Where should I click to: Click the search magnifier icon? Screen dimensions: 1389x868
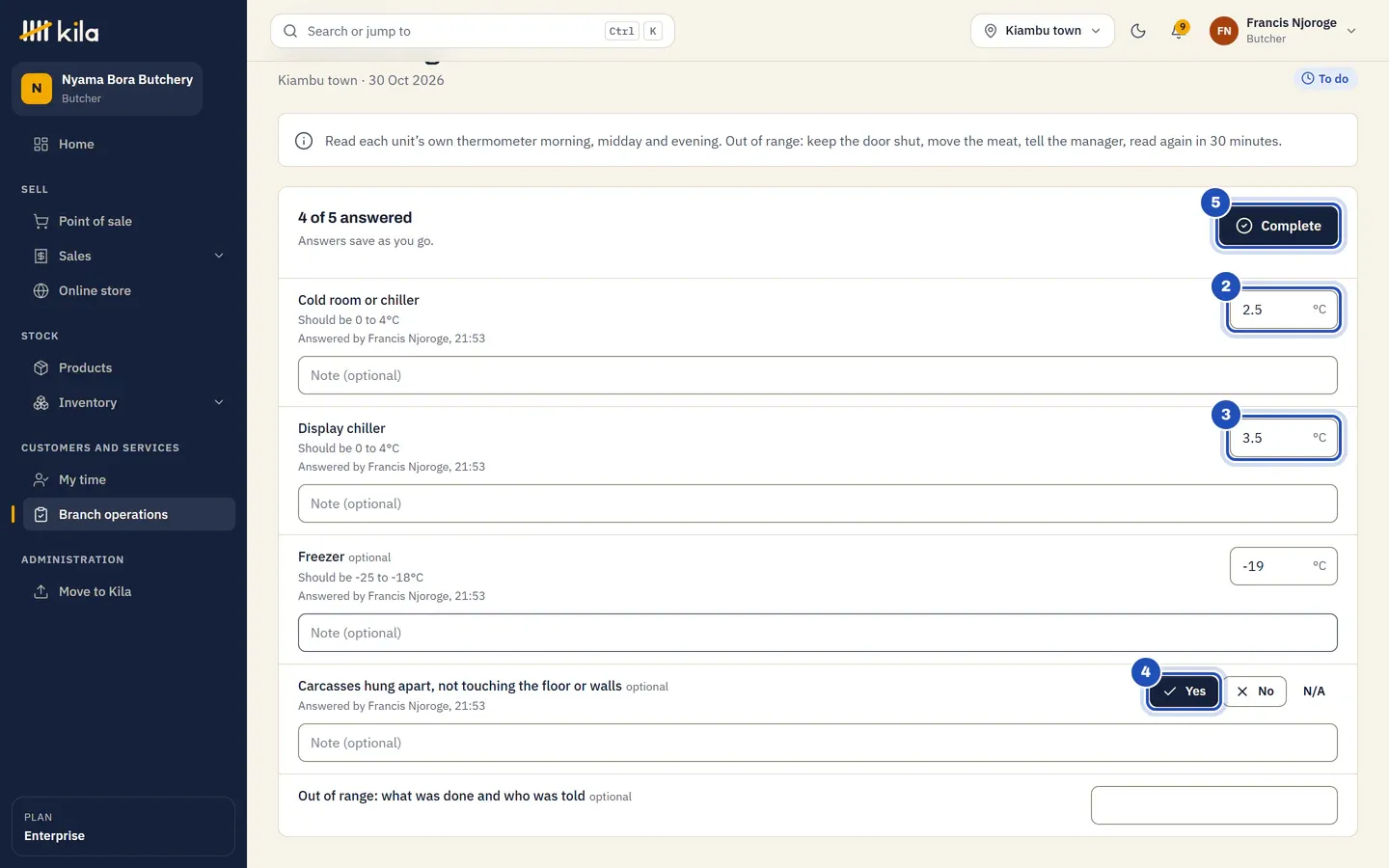click(x=290, y=31)
